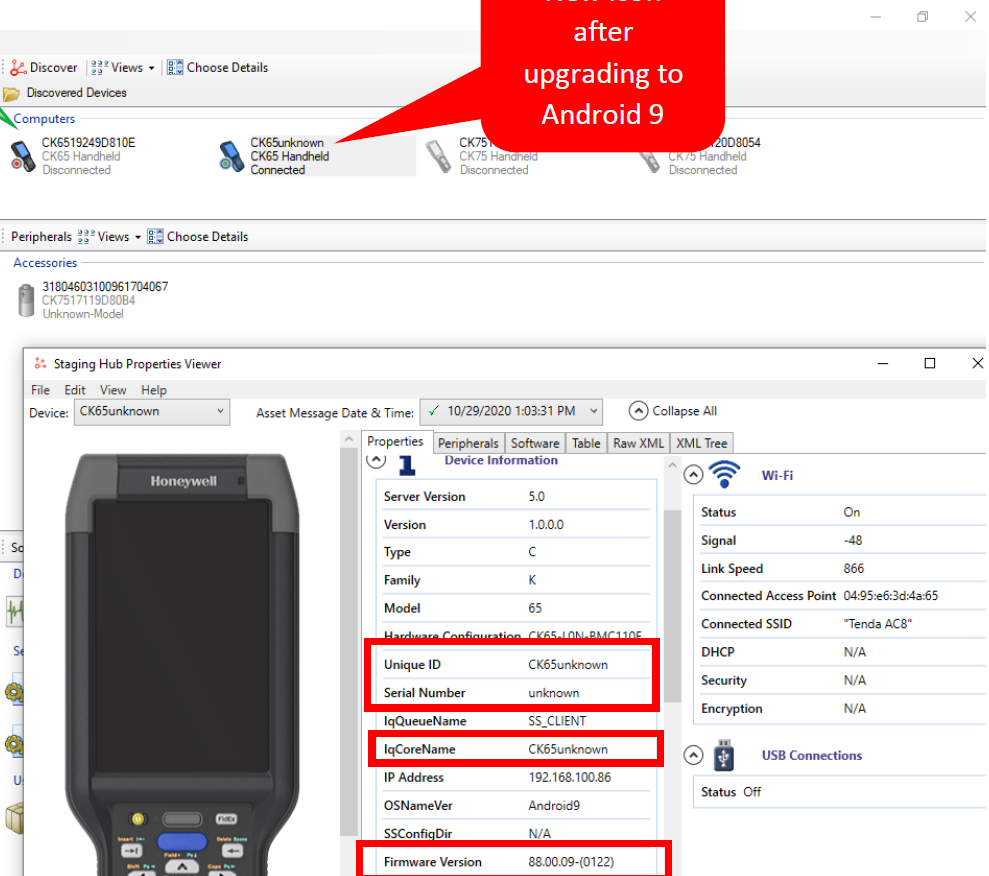The width and height of the screenshot is (989, 876).
Task: Switch to the Raw XML tab
Action: 638,442
